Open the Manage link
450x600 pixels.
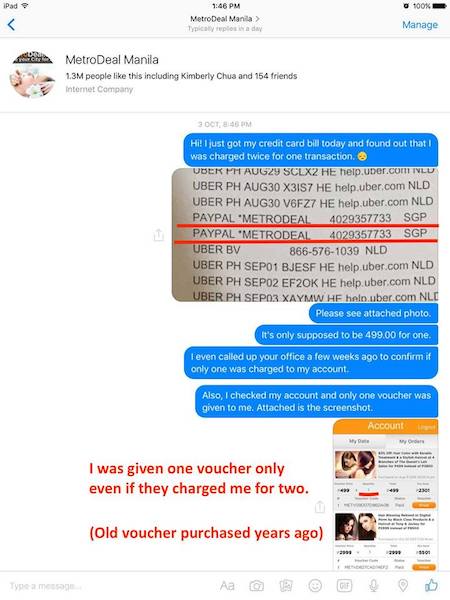click(x=420, y=24)
